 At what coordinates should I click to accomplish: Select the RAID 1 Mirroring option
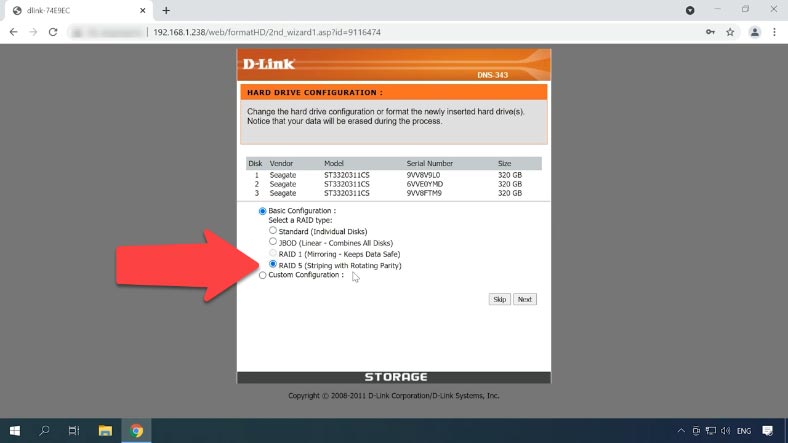click(272, 253)
